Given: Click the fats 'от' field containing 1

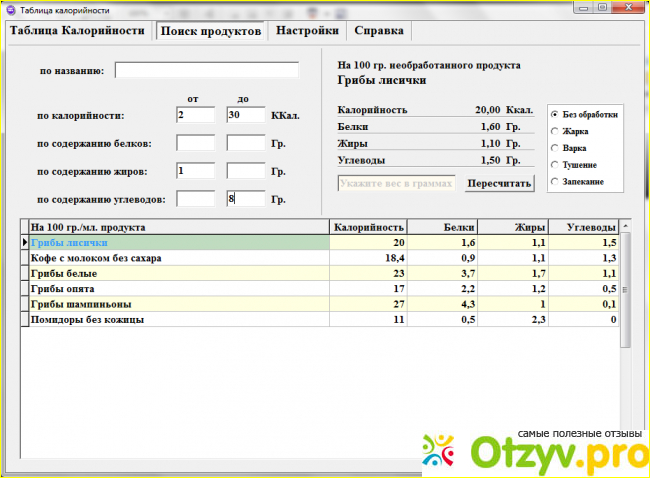Looking at the screenshot, I should 195,171.
